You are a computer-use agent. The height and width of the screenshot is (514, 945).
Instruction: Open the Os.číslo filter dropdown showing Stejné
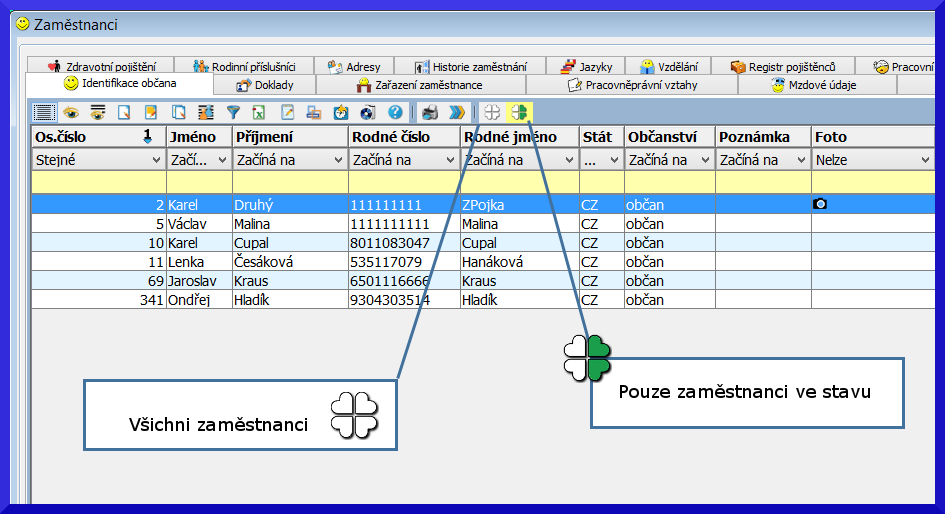[x=156, y=160]
